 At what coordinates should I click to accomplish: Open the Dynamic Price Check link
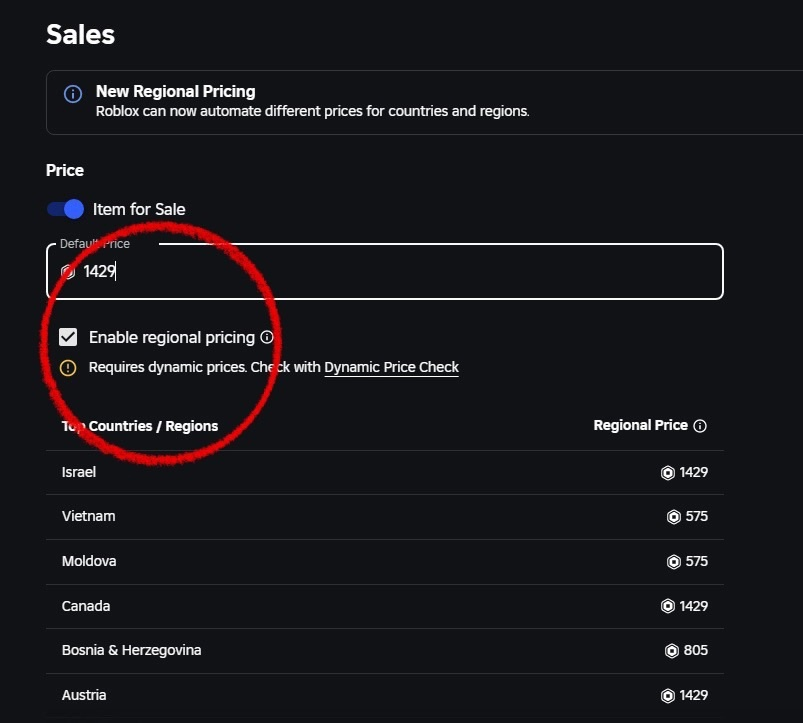[x=392, y=367]
